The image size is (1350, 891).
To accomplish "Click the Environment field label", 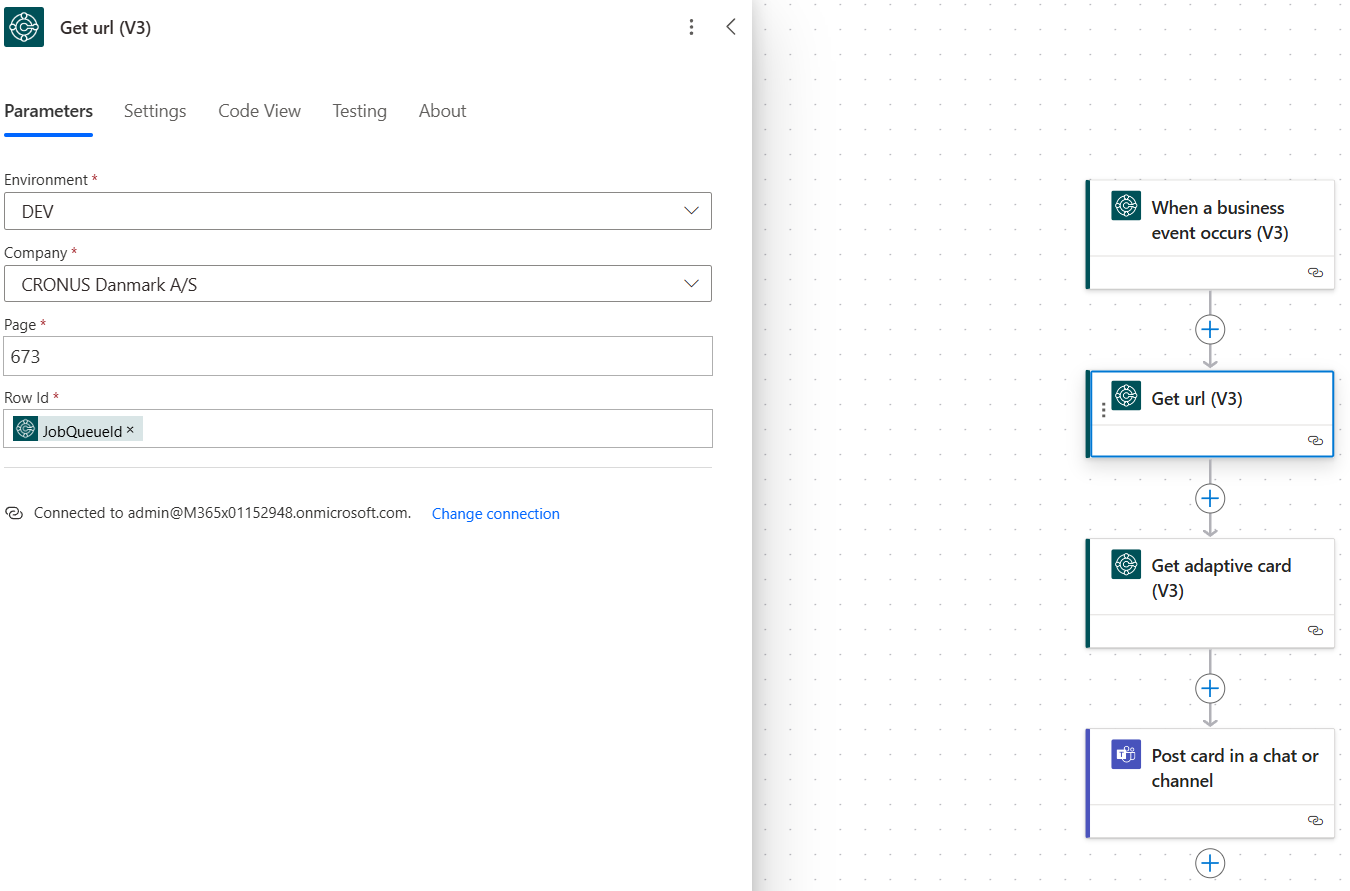I will tap(46, 180).
